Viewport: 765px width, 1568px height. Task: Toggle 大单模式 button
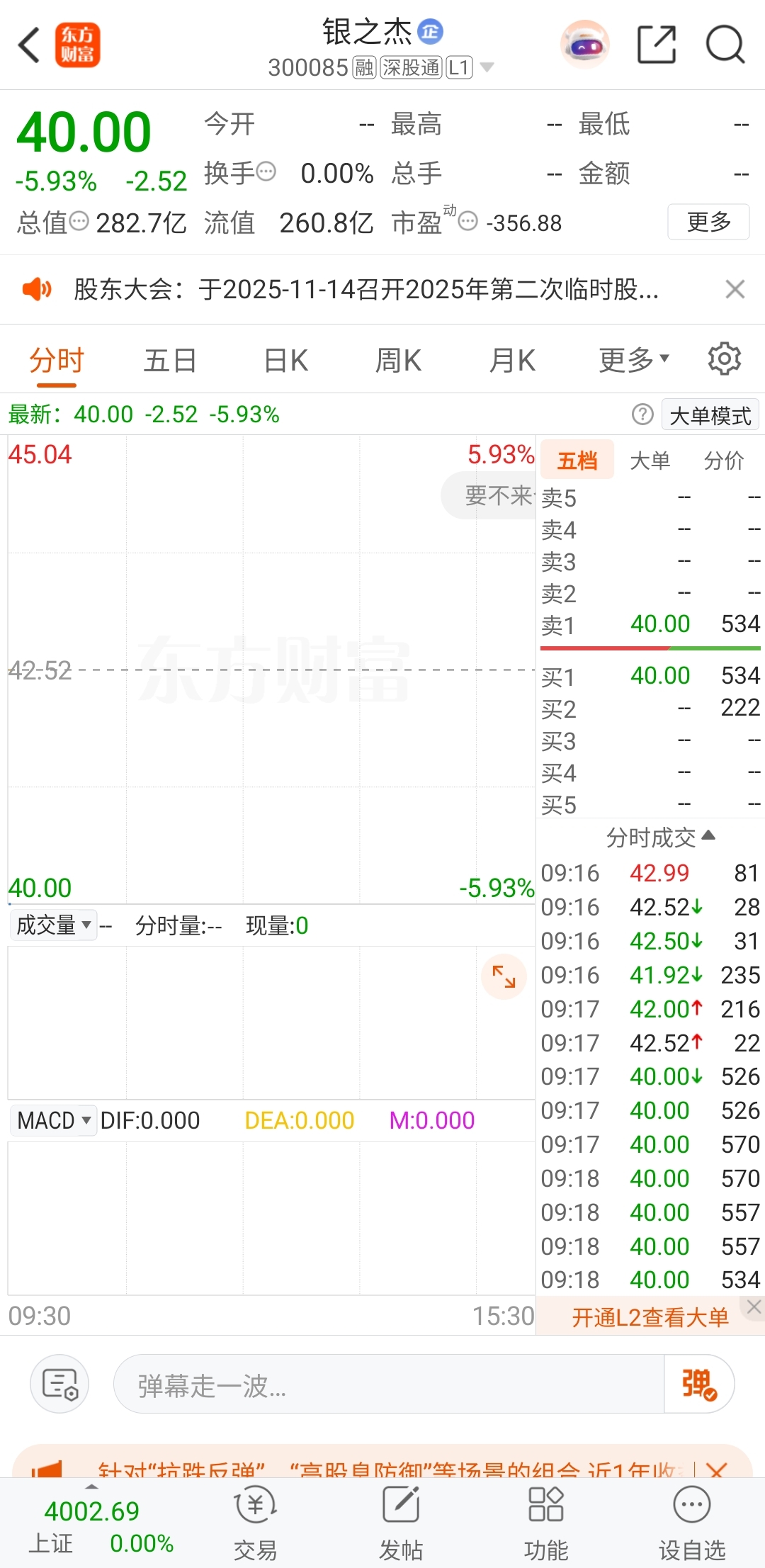710,415
